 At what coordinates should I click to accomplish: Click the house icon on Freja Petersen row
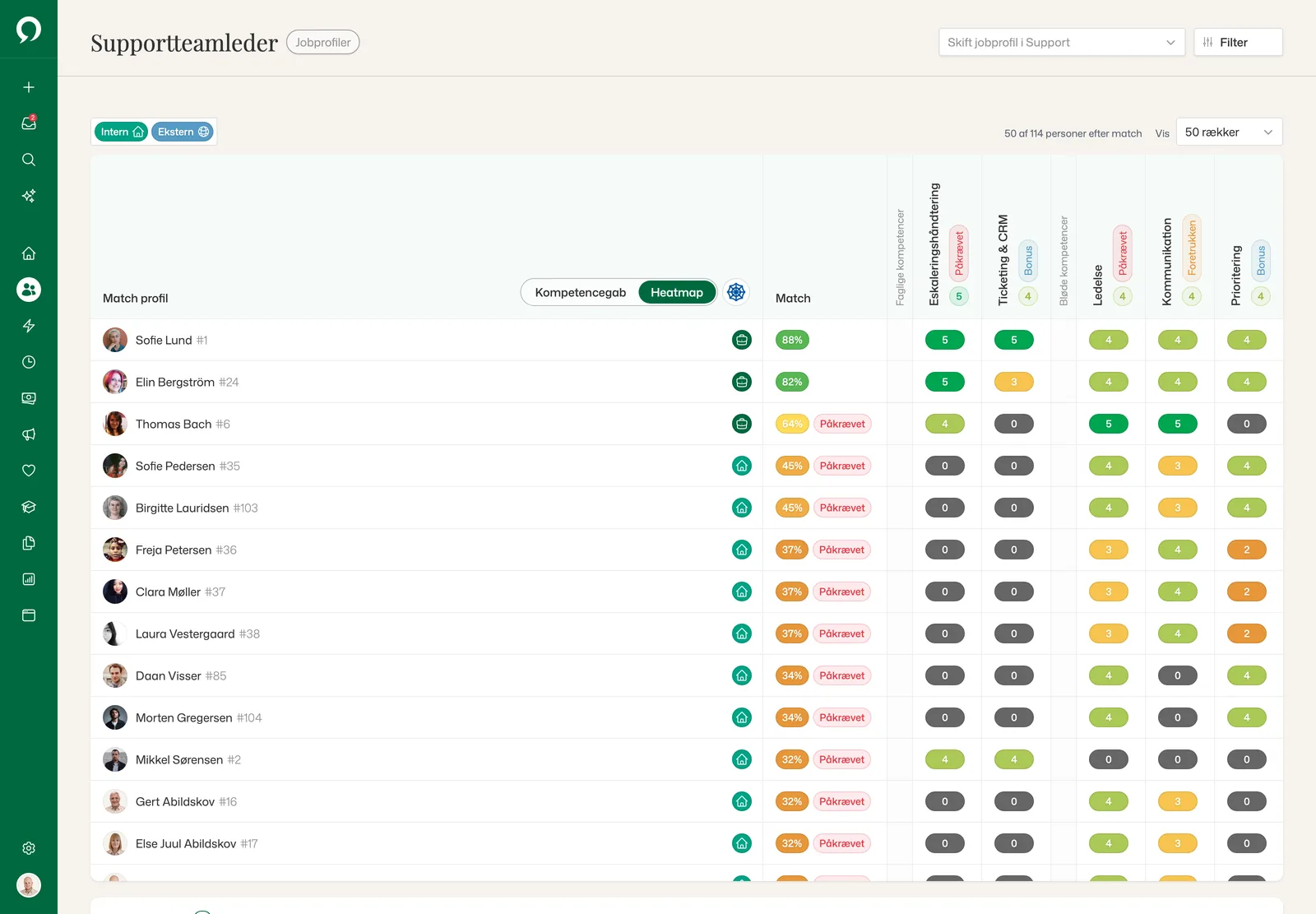click(742, 550)
